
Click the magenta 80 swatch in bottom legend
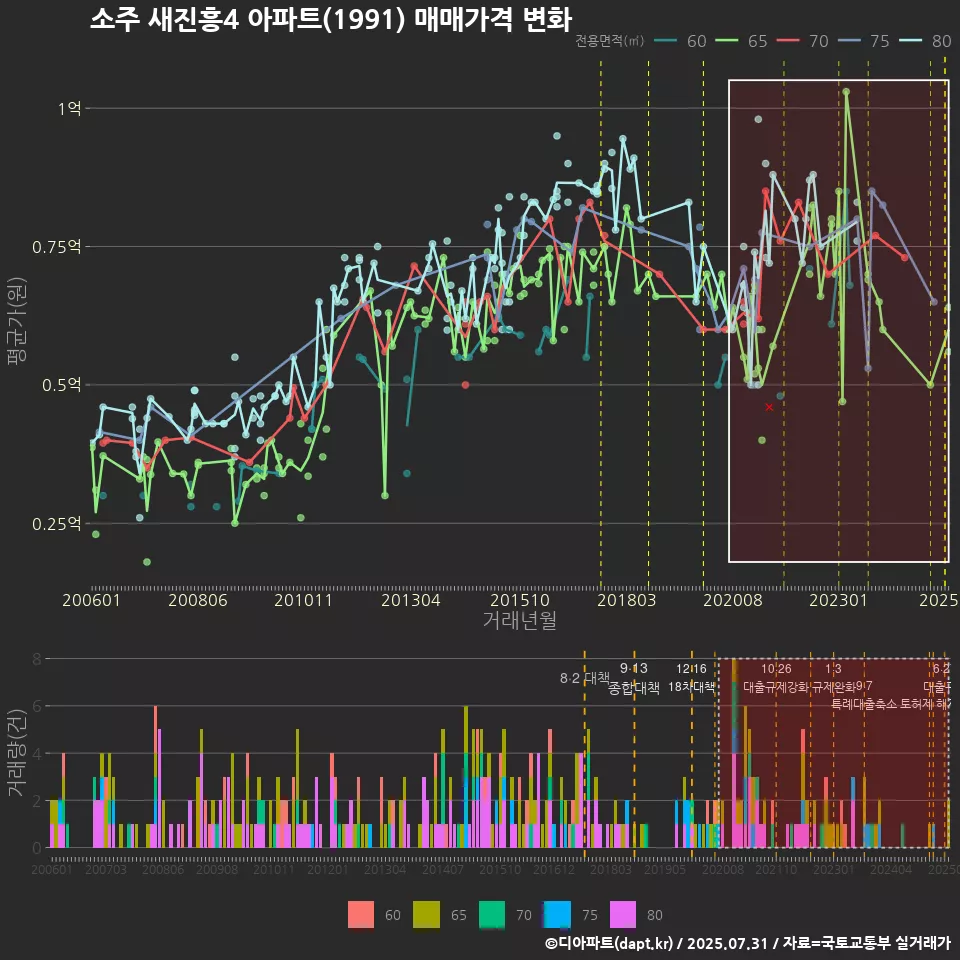tap(623, 915)
